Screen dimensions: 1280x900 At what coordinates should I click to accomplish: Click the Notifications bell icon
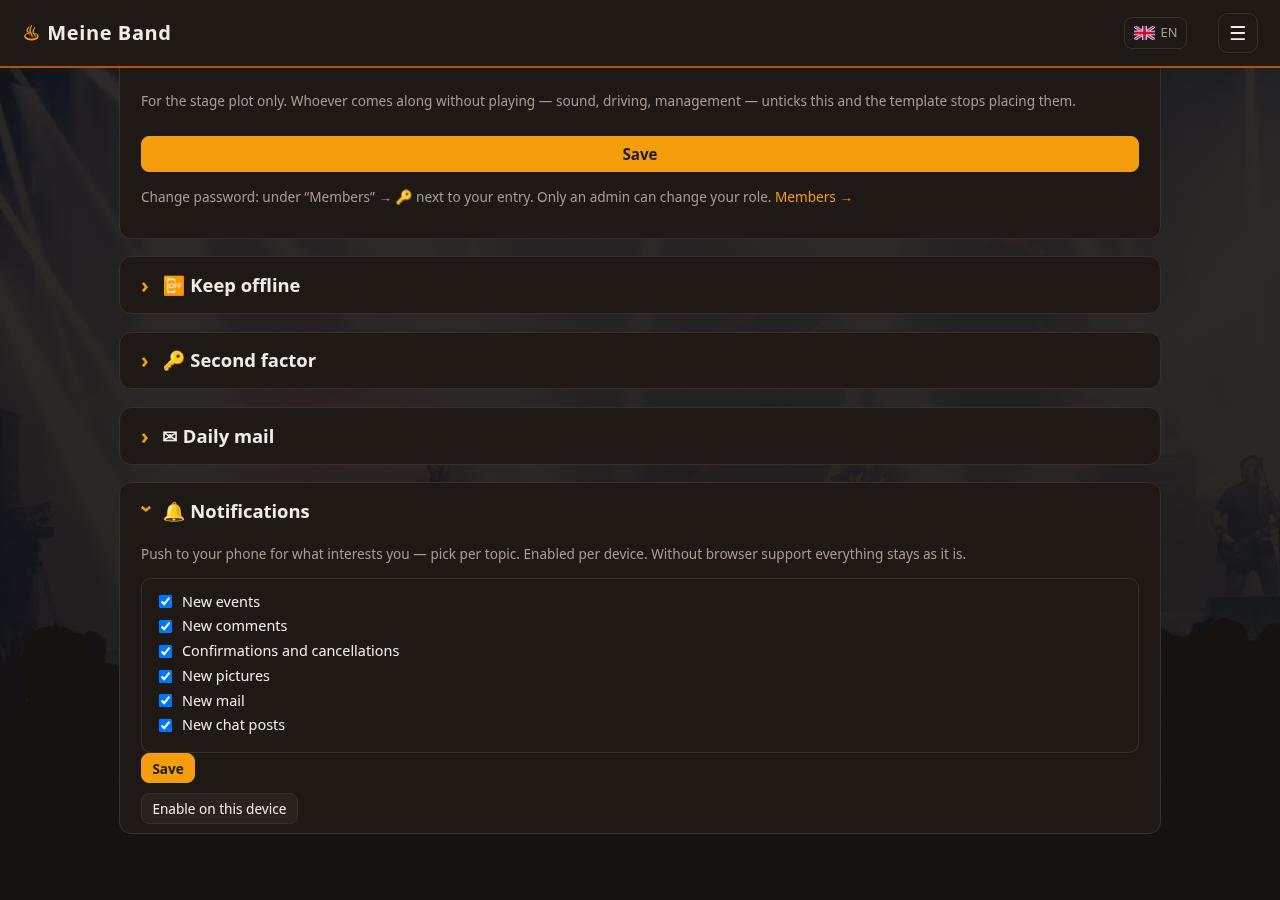tap(174, 512)
